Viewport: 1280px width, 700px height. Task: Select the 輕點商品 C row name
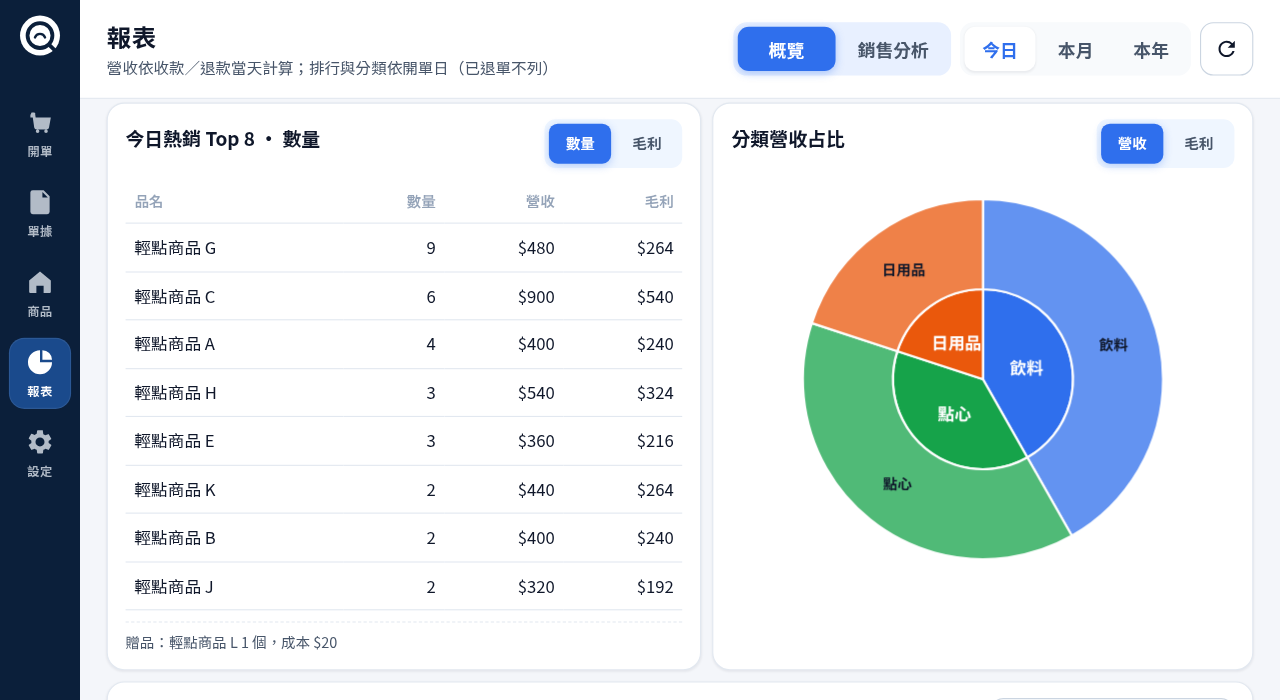pos(175,297)
